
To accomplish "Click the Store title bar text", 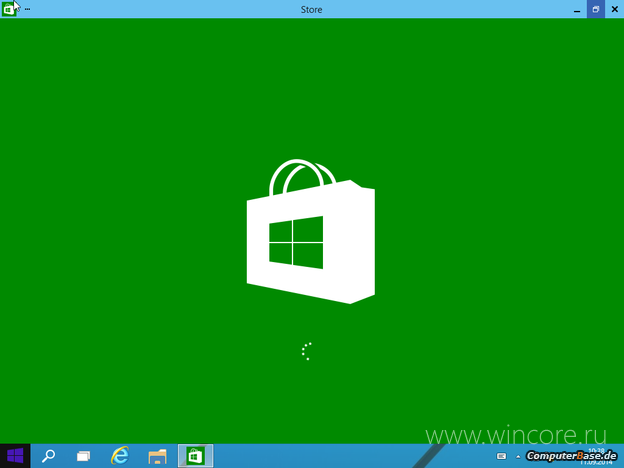I will click(x=311, y=10).
